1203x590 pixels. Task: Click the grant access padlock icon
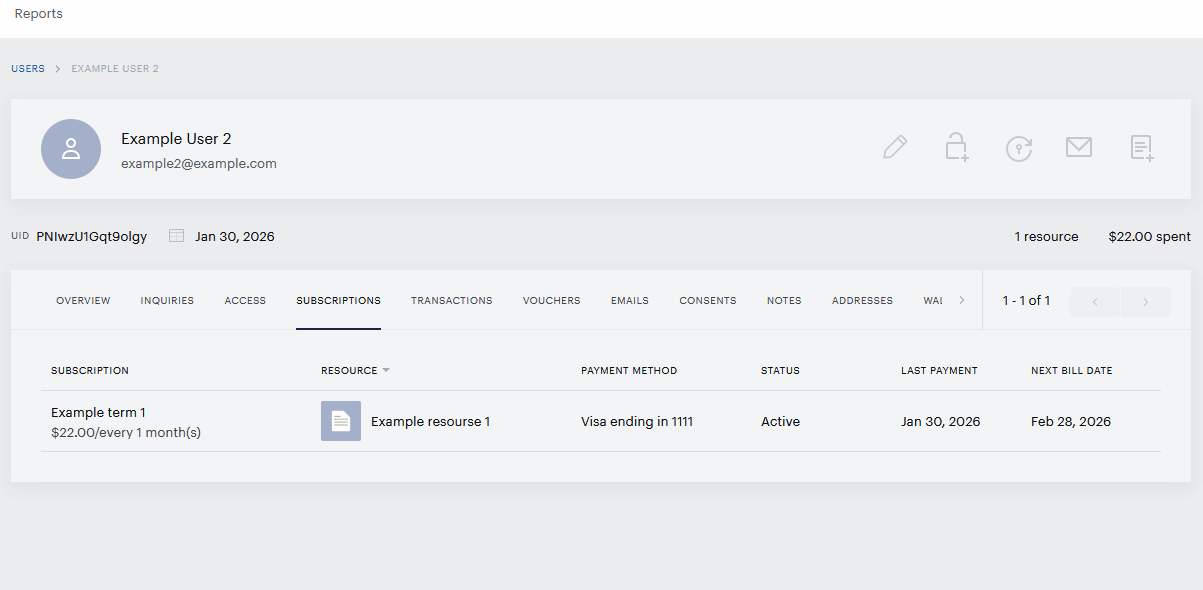tap(957, 148)
